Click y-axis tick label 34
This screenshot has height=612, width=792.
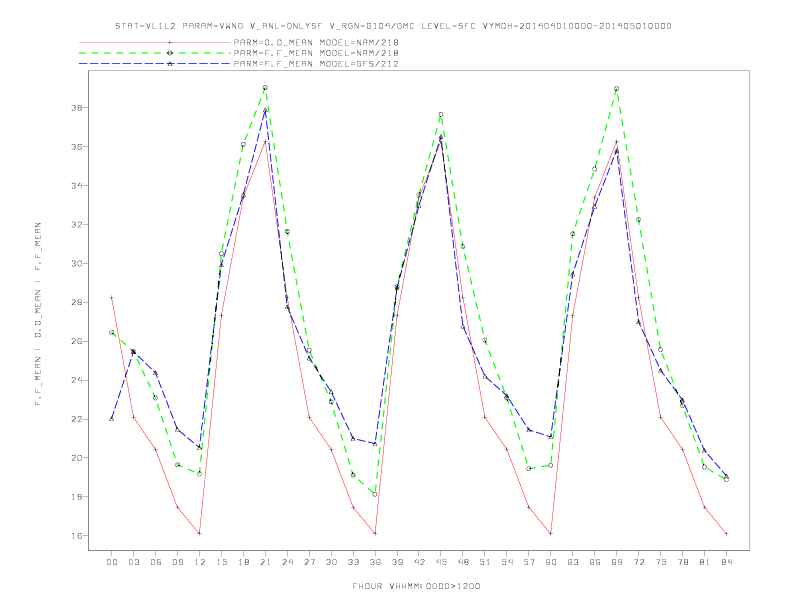tap(76, 186)
